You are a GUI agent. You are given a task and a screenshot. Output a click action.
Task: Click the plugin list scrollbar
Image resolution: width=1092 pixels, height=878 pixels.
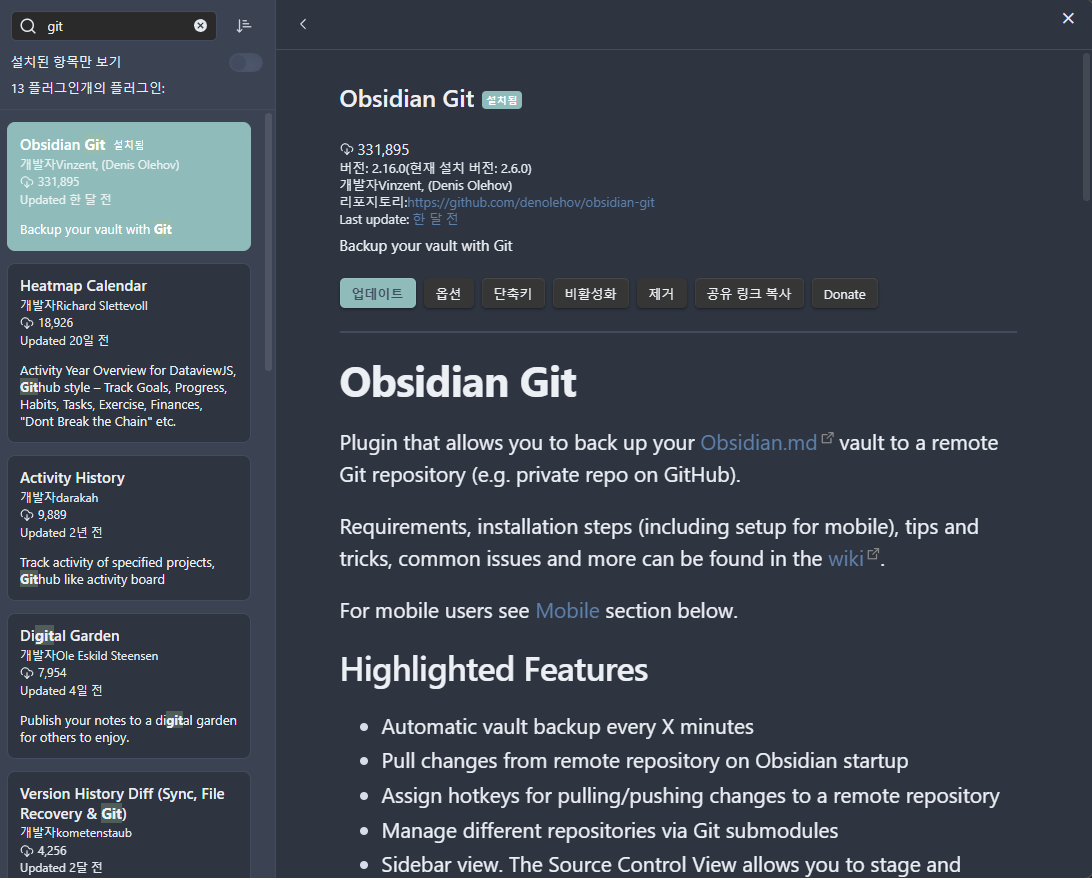pos(269,242)
